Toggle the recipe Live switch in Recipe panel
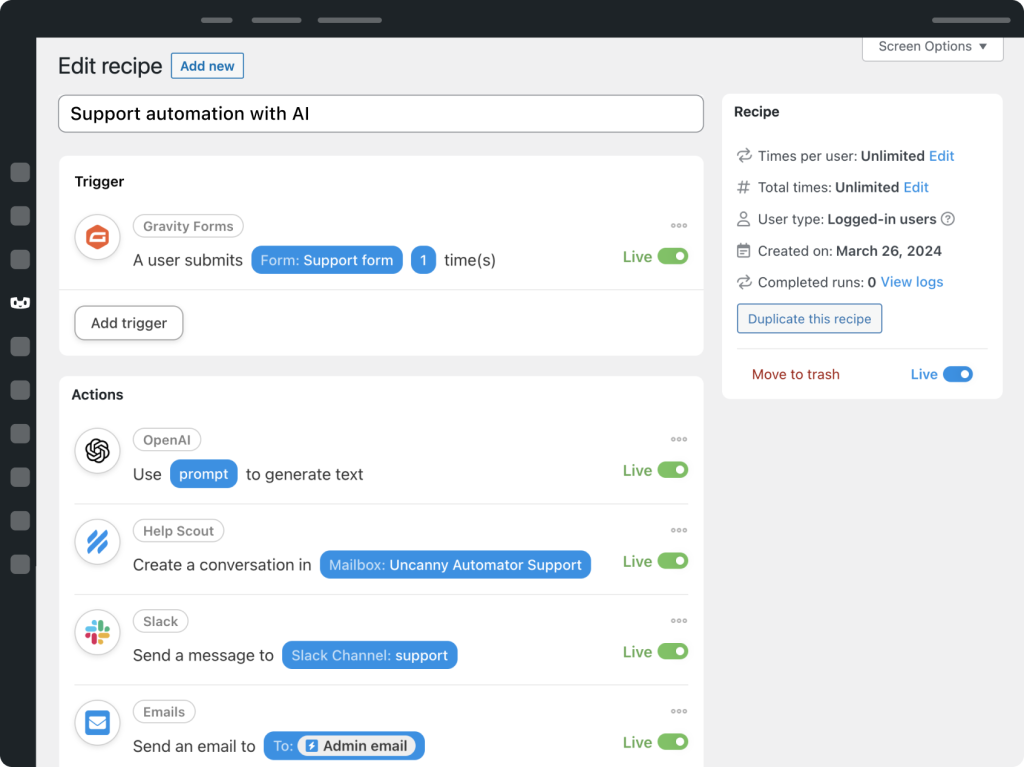The image size is (1024, 767). coord(957,374)
